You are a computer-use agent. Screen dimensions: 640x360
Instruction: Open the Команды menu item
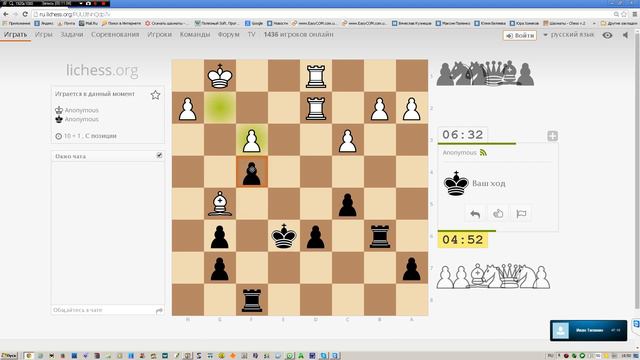click(x=195, y=35)
